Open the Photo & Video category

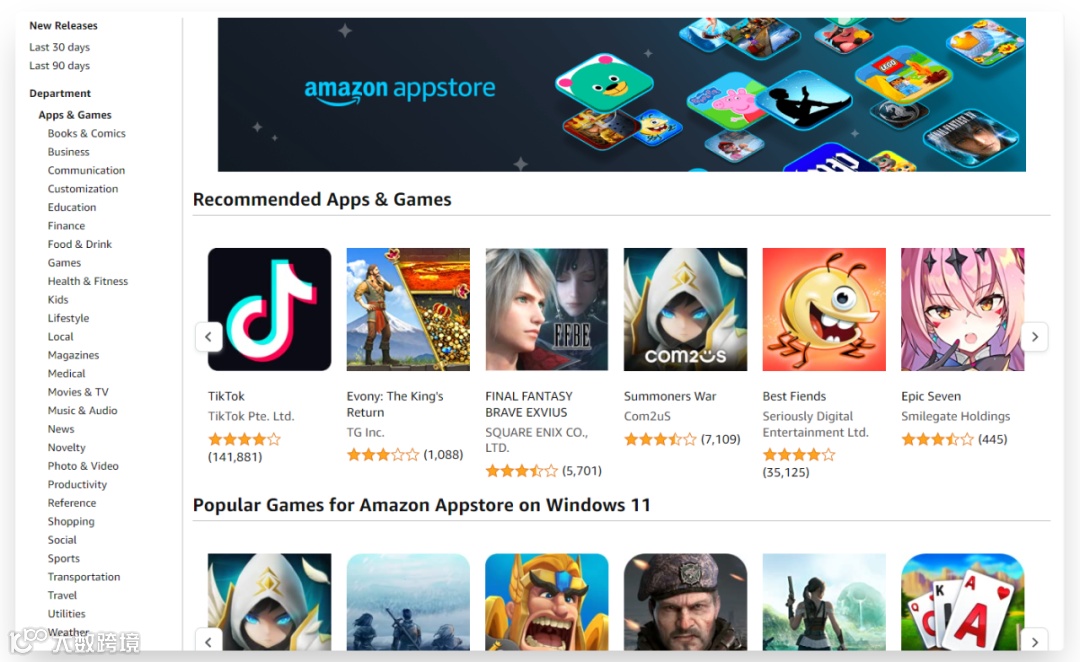point(83,466)
